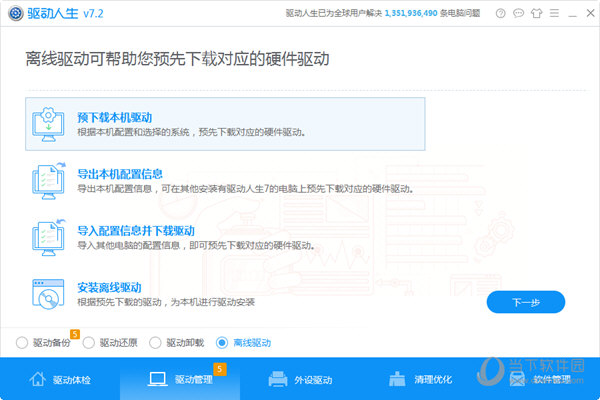Click the 下一步 button
This screenshot has width=600, height=400.
click(x=526, y=302)
